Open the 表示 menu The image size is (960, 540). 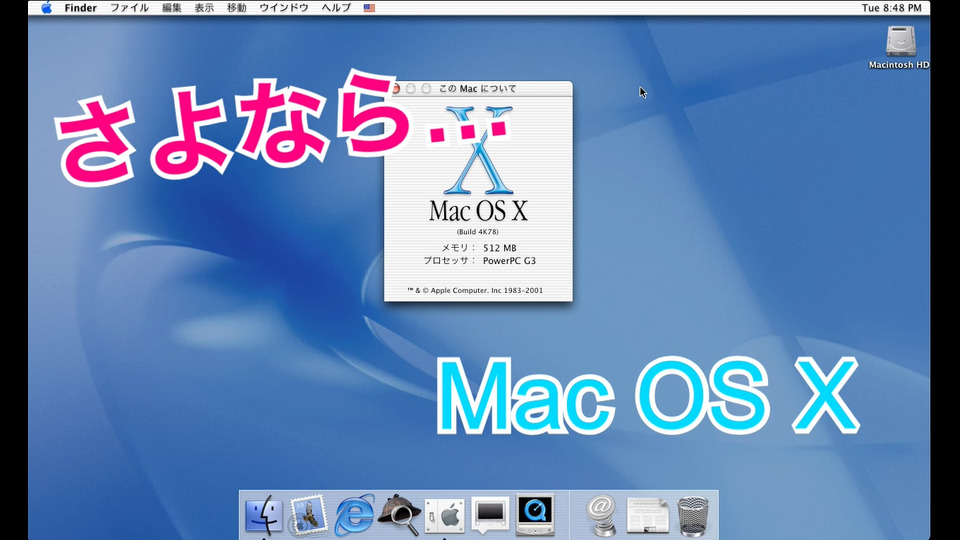click(204, 8)
